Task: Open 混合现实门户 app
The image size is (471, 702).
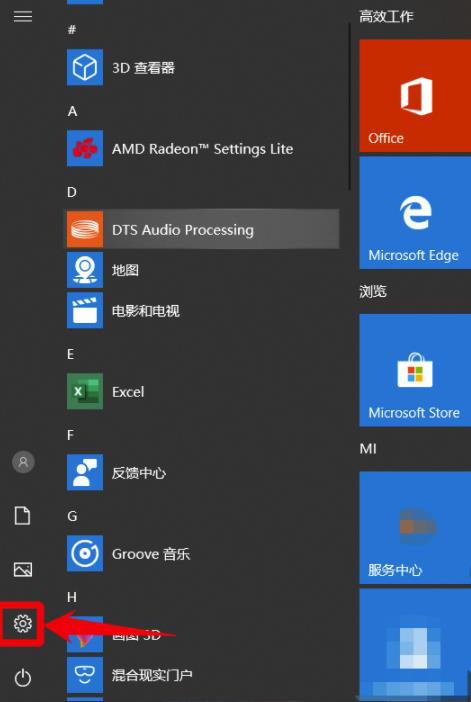Action: [203, 675]
